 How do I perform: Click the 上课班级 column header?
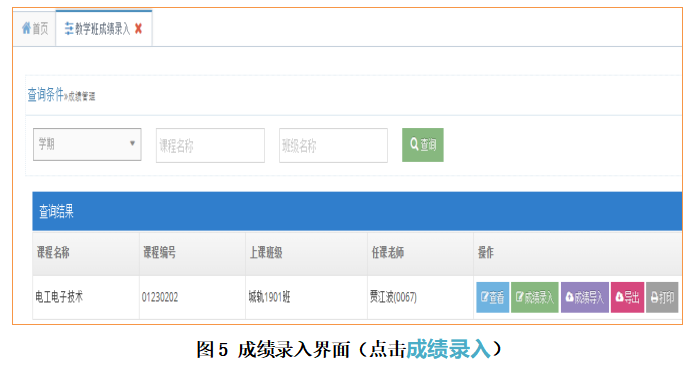pyautogui.click(x=306, y=253)
